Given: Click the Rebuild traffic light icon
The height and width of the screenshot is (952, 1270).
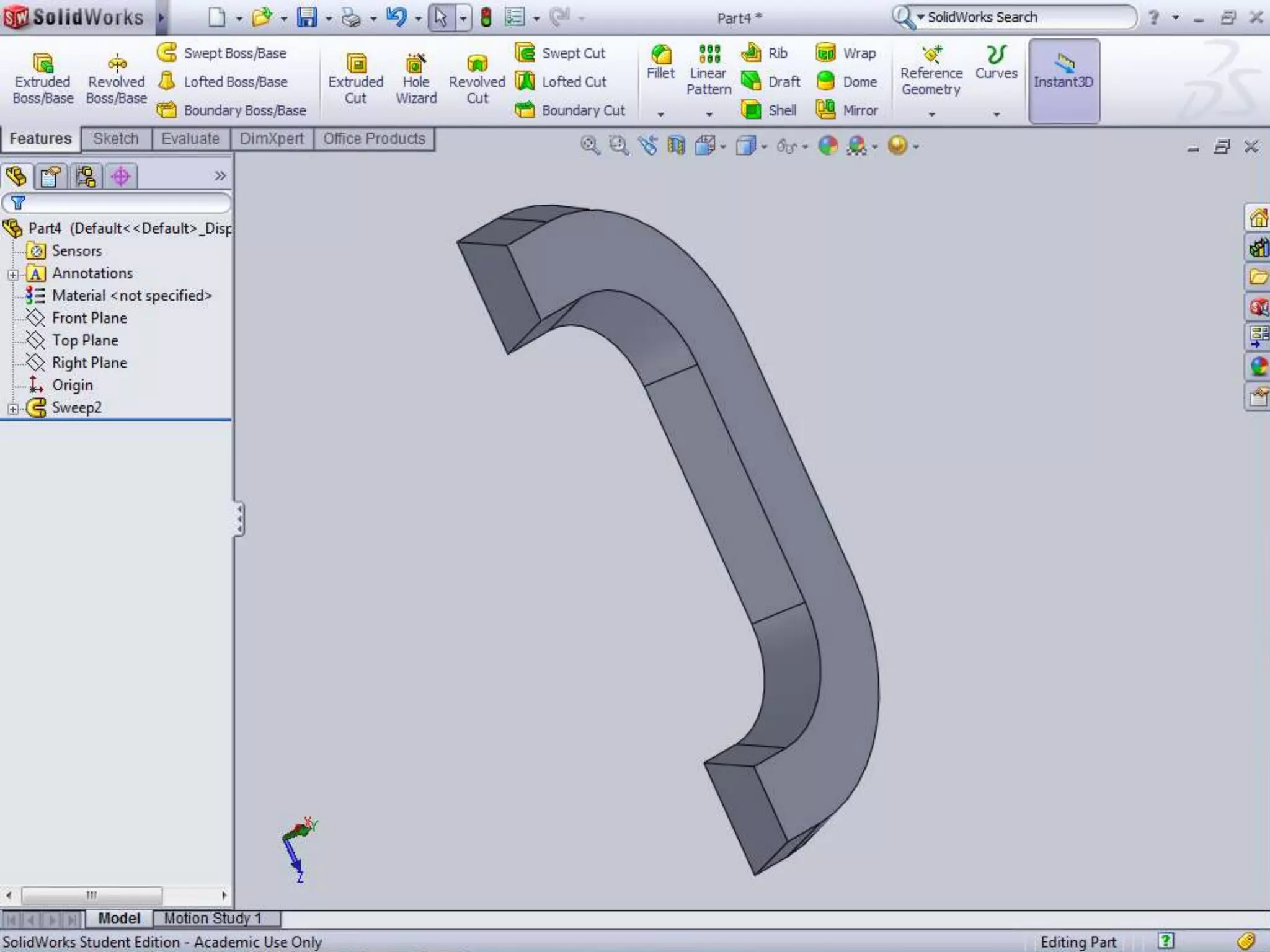Looking at the screenshot, I should (x=486, y=17).
